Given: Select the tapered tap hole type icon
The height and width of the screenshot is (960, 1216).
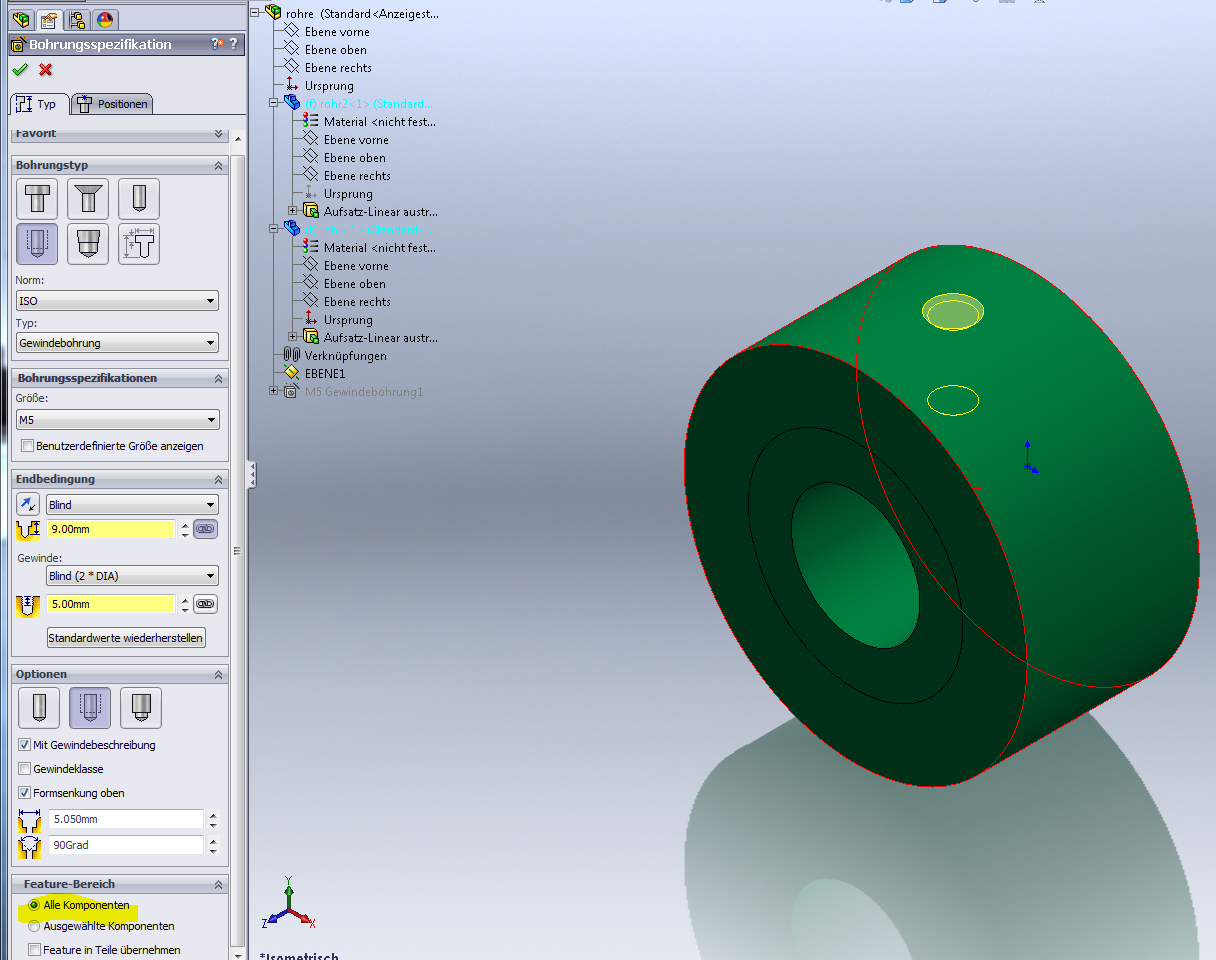Looking at the screenshot, I should tap(88, 244).
